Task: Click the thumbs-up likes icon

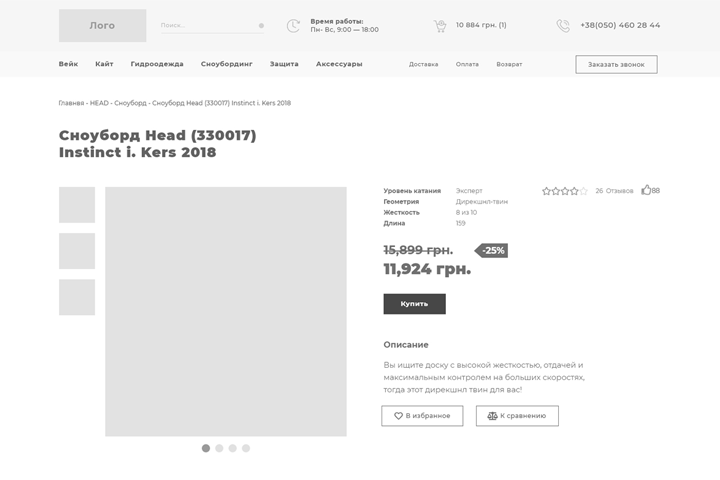Action: tap(646, 190)
